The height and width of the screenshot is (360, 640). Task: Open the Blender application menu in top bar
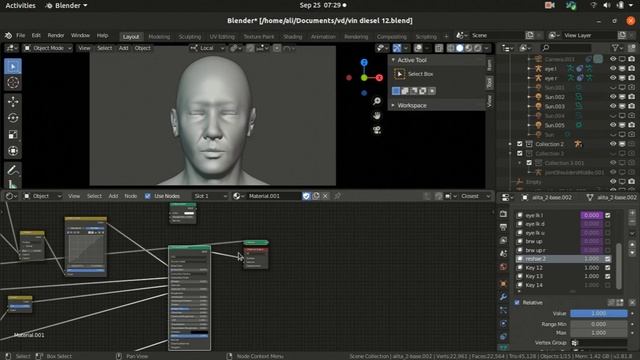click(x=66, y=5)
